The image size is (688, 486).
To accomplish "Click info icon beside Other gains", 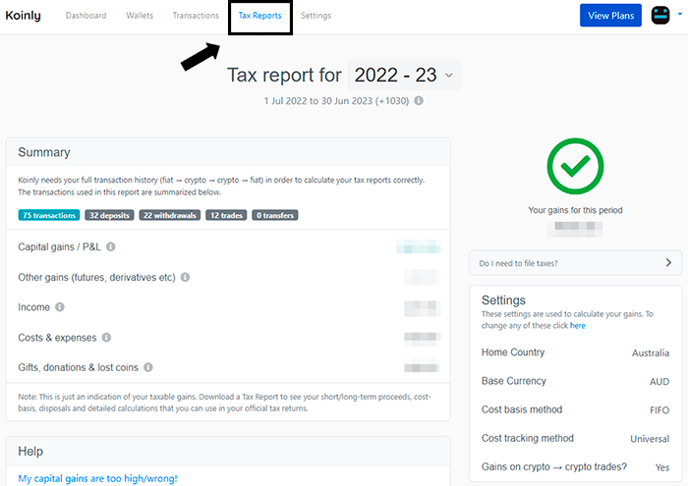I will pyautogui.click(x=185, y=277).
